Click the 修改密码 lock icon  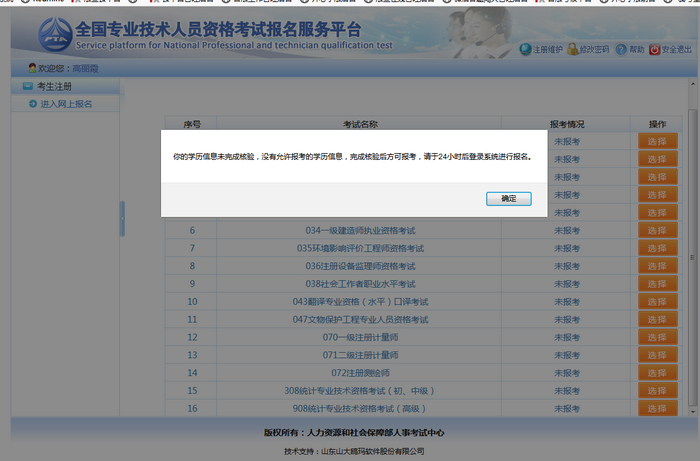tap(572, 49)
